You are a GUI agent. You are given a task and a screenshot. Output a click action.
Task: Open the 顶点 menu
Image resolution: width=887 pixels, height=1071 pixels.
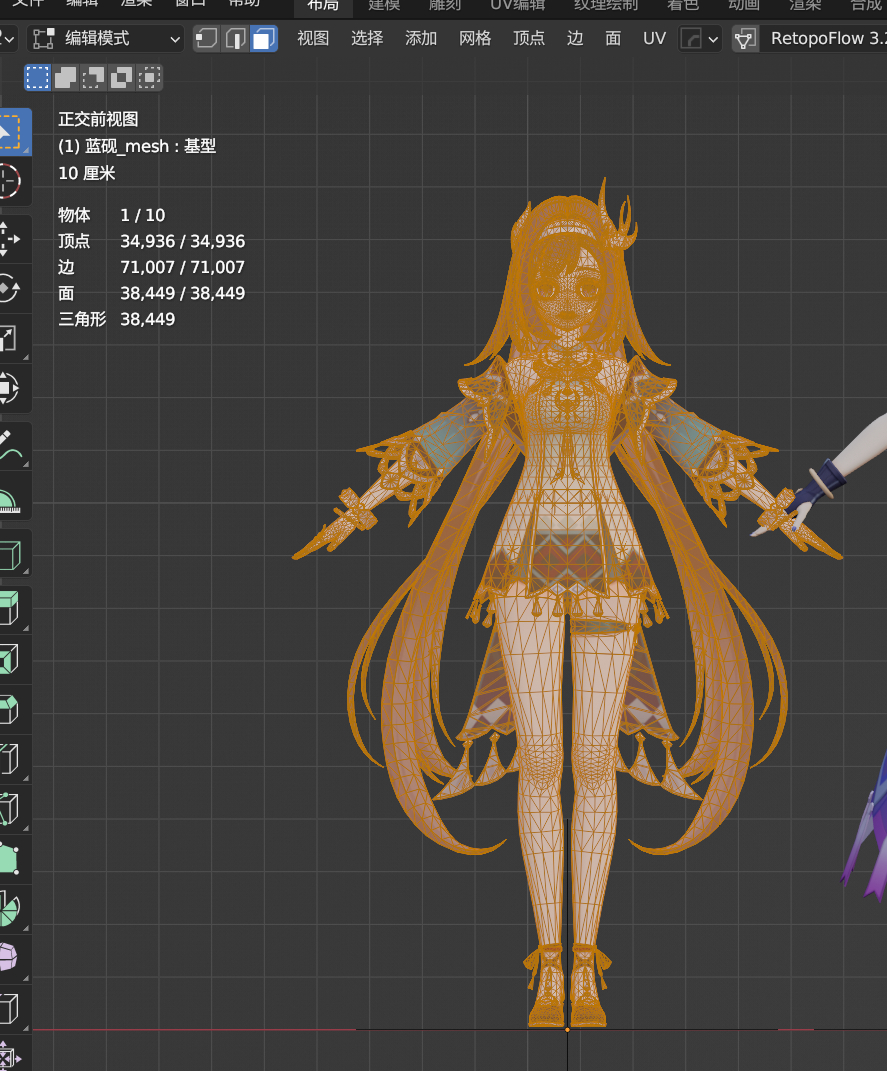click(529, 38)
